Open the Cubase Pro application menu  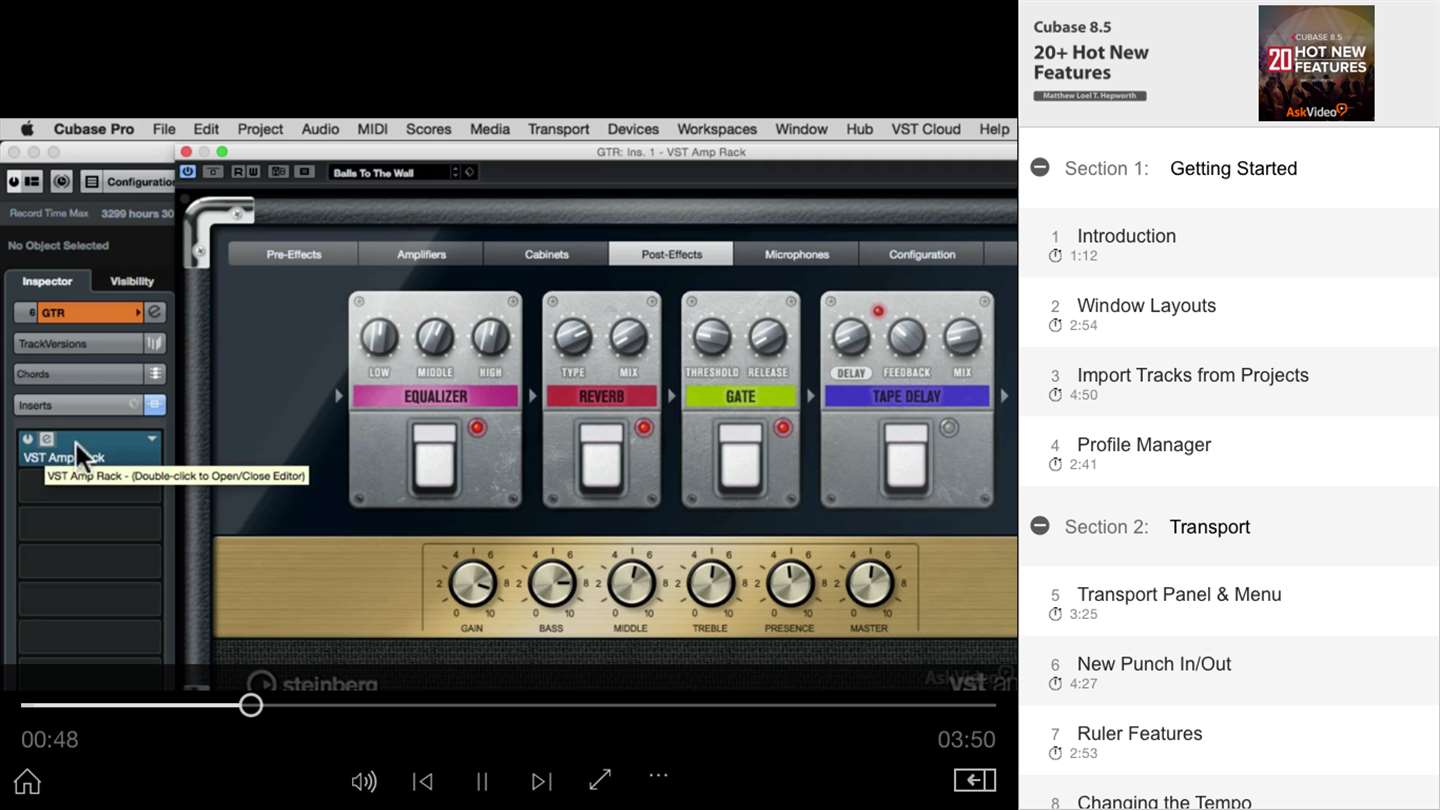[x=94, y=129]
